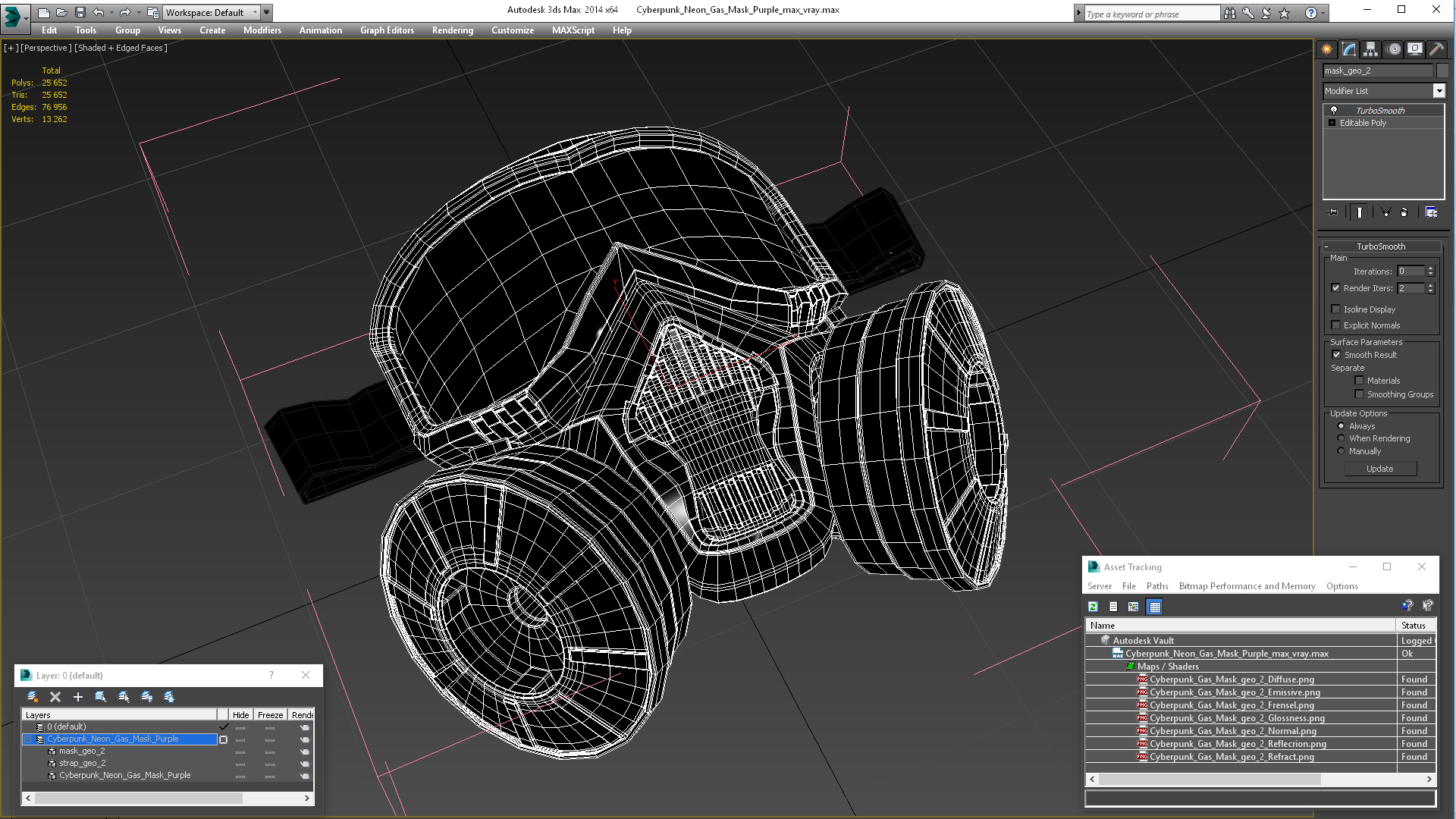Click the Save File toolbar icon
The image size is (1456, 819).
(x=80, y=12)
